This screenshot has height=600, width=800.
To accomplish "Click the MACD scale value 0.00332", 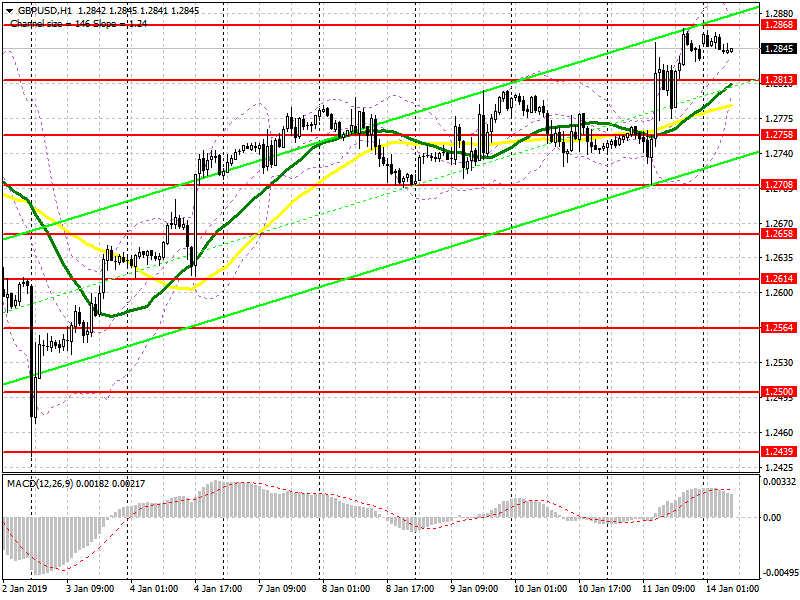I will click(x=779, y=482).
